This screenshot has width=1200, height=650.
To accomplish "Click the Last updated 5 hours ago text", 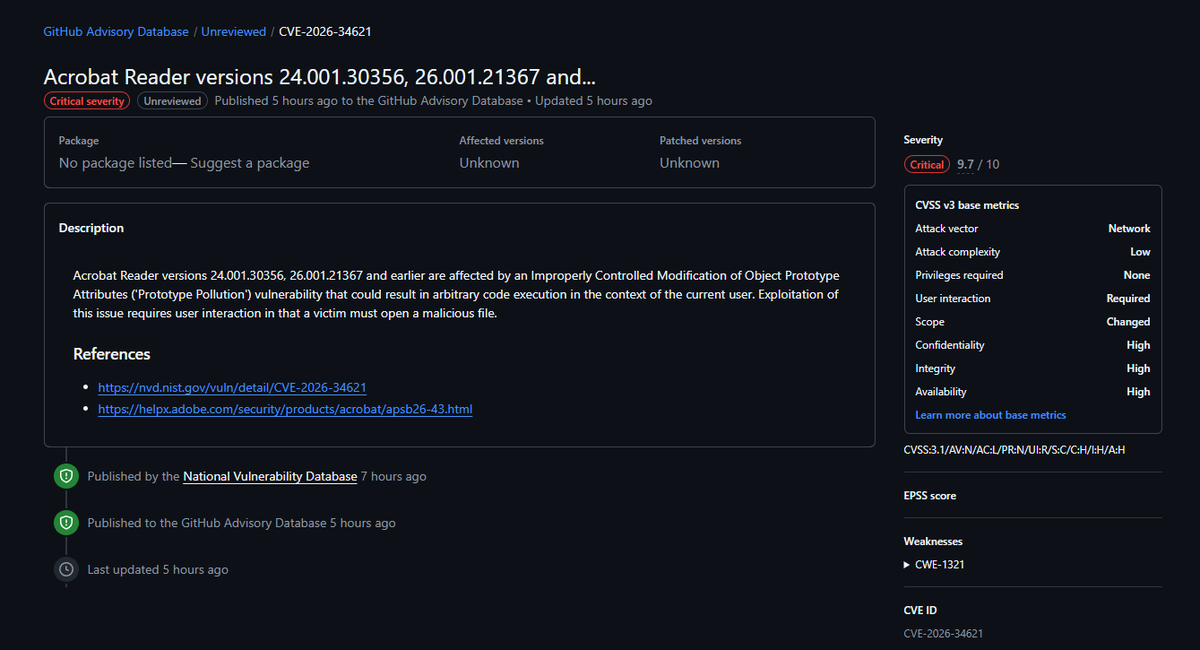I will 158,570.
